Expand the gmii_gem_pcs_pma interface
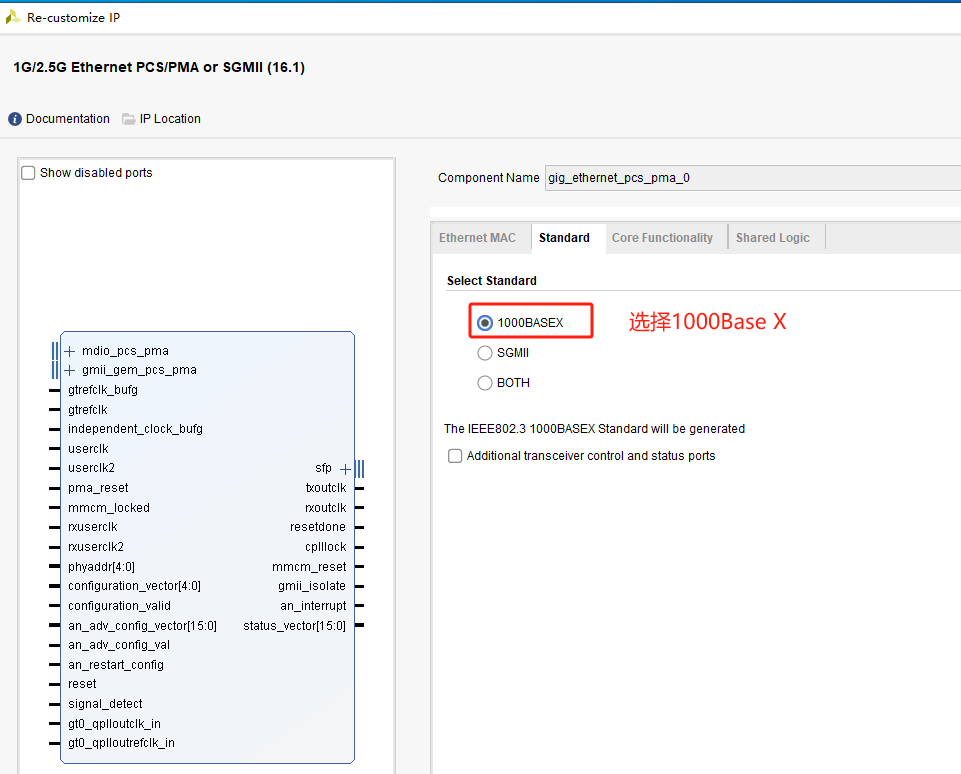Viewport: 961px width, 774px height. (70, 370)
